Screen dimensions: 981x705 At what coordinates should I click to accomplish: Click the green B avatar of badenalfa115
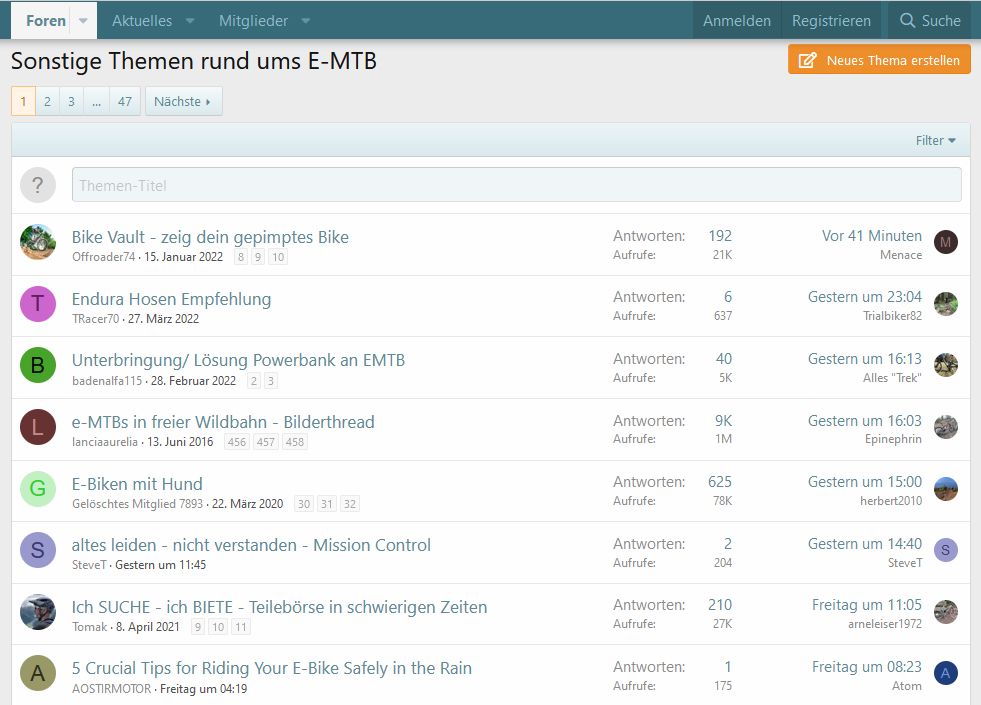tap(38, 366)
